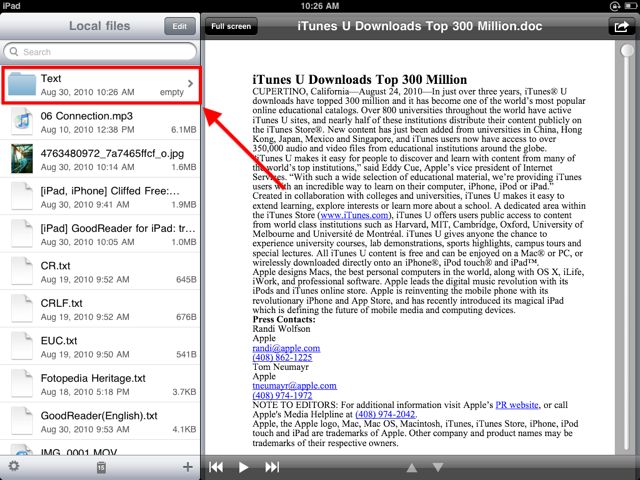Open thumbnail of 4763480972_7a7465ffcf_o.jpg
This screenshot has width=640, height=480.
tap(22, 159)
